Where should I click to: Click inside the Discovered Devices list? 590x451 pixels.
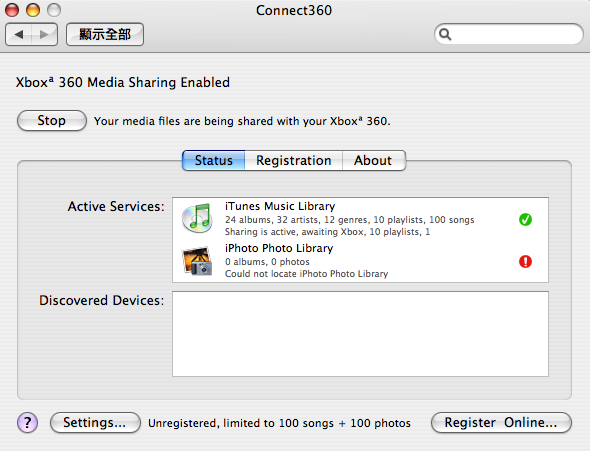tap(360, 334)
